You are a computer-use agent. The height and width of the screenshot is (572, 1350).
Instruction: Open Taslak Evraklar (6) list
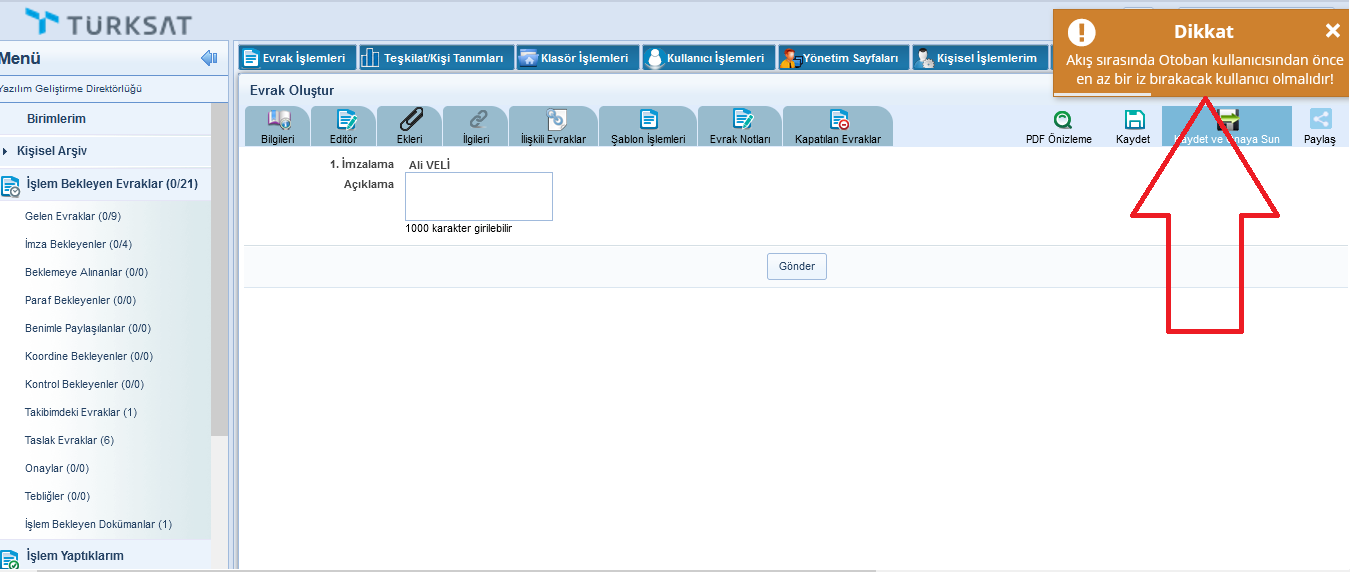pos(69,440)
